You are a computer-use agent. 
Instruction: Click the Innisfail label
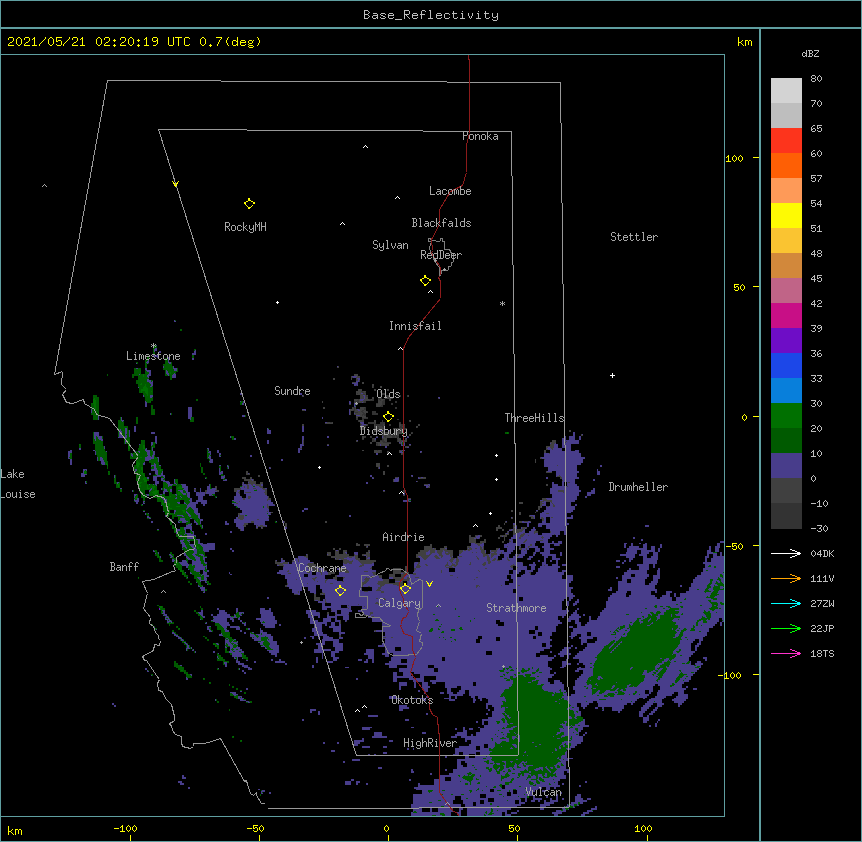[x=415, y=326]
